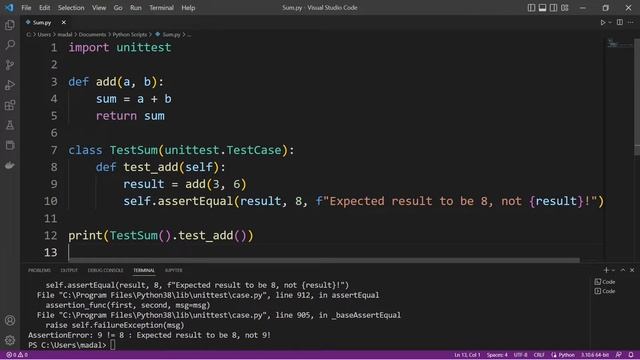Switch to the Output panel tab
This screenshot has width=640, height=360.
(69, 270)
